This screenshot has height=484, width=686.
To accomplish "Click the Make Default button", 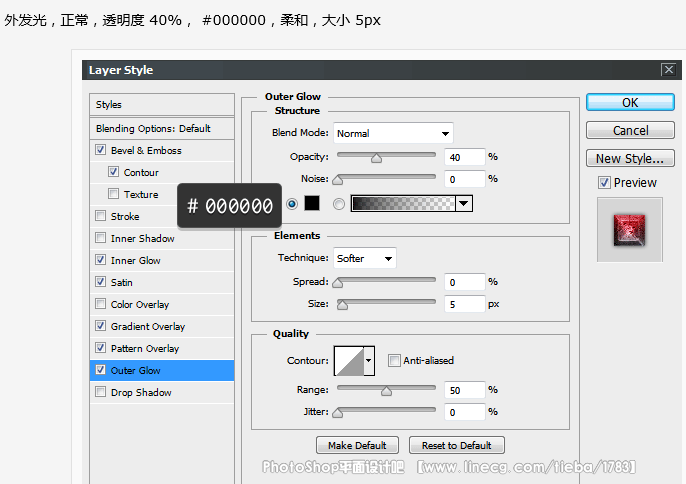I will pos(357,445).
